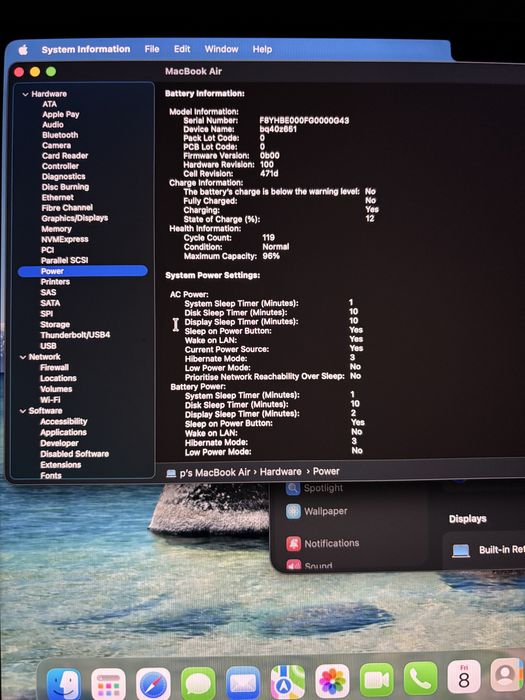525x700 pixels.
Task: Open the Messages app in the Dock
Action: [198, 683]
